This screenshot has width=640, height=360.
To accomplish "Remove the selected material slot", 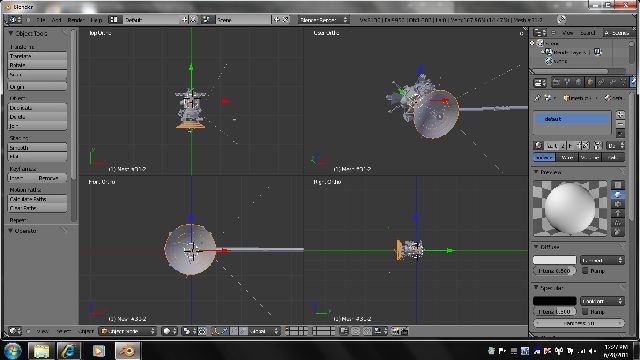I will (x=620, y=124).
